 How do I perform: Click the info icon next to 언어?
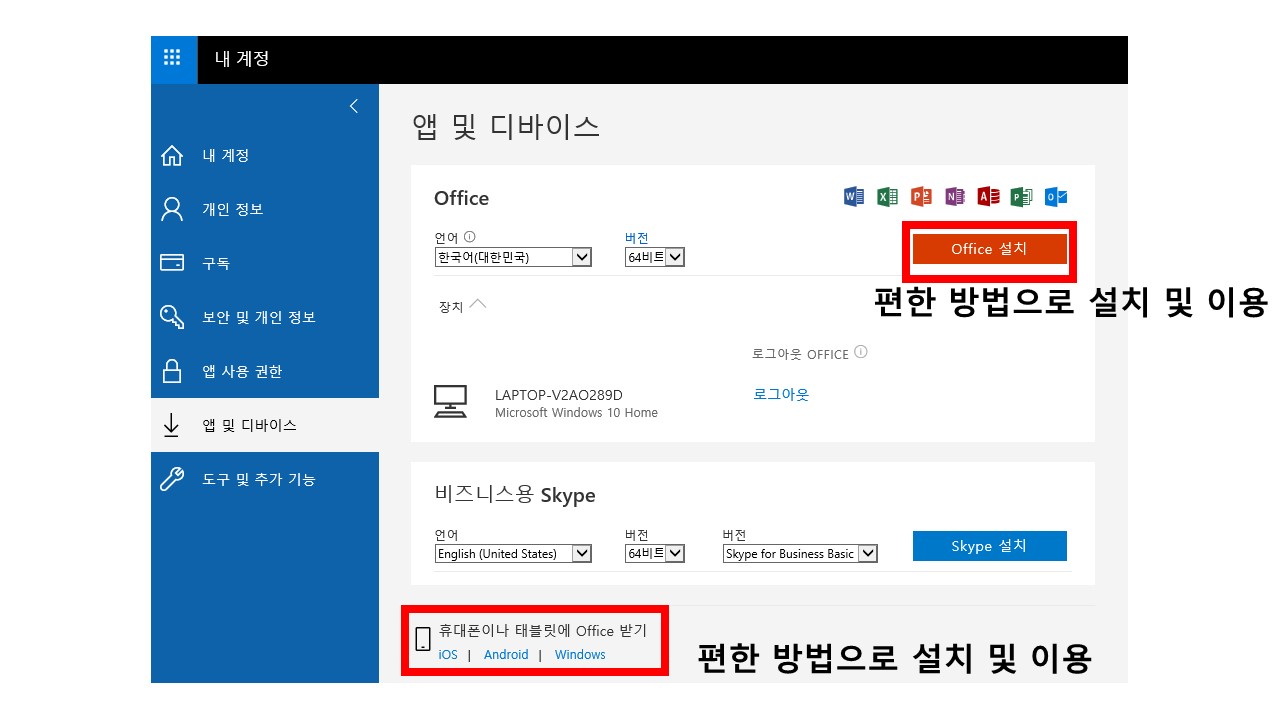[470, 238]
